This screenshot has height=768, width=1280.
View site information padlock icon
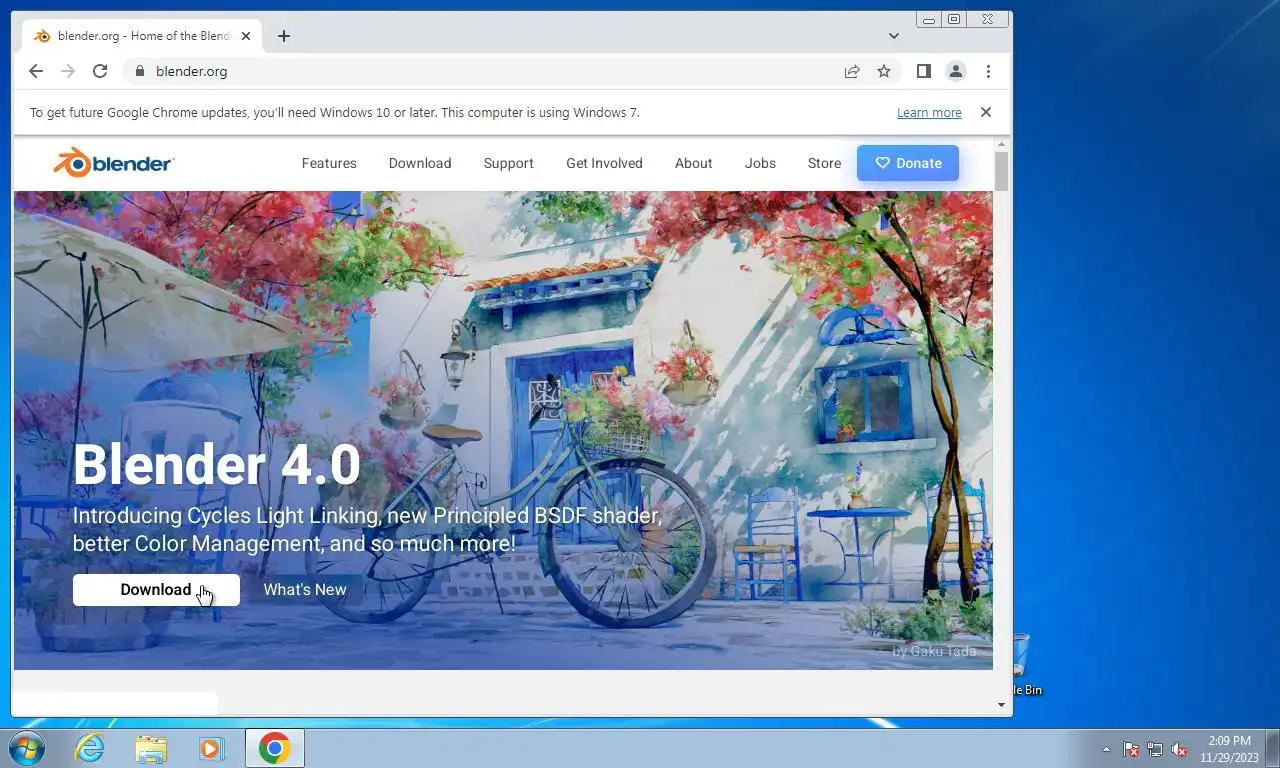point(139,71)
